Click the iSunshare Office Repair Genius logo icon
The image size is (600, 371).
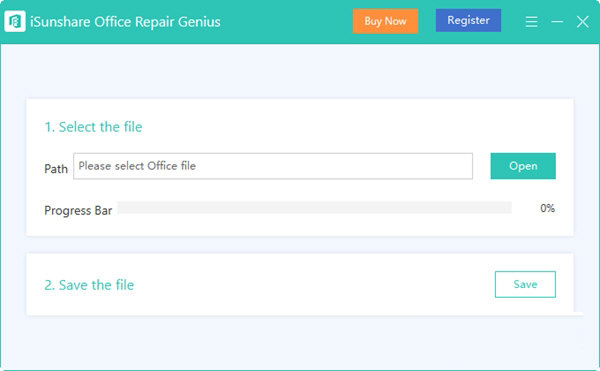(x=15, y=21)
